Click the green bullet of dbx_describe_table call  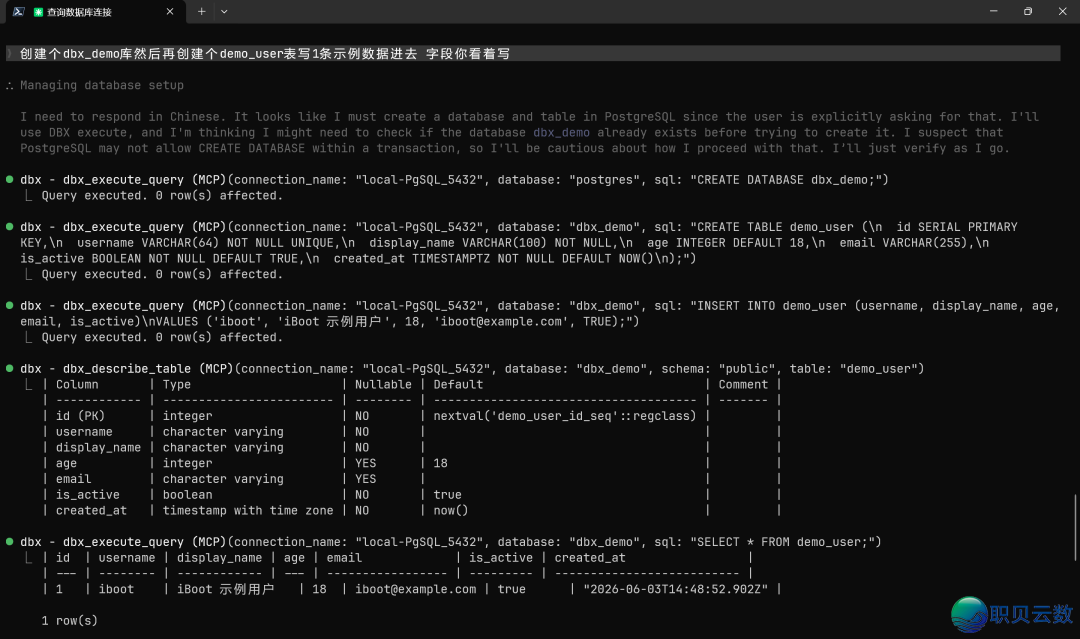tap(10, 368)
